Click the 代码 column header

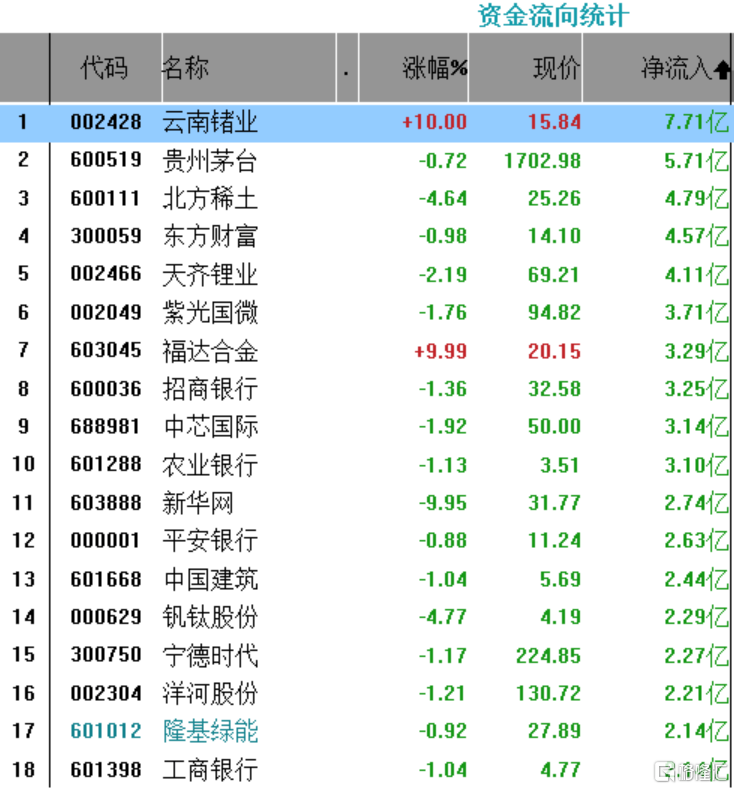[105, 68]
